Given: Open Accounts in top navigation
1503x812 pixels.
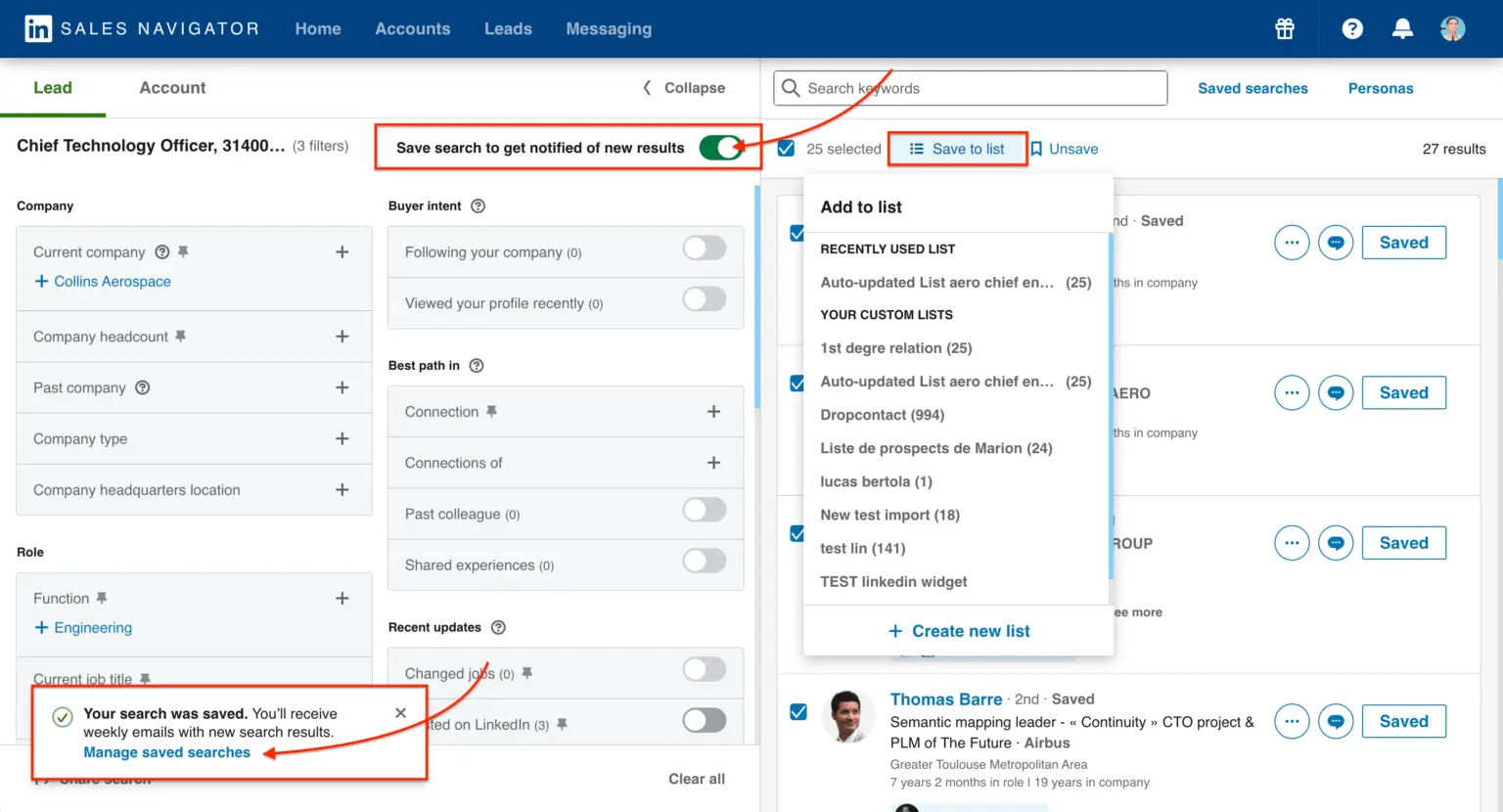Looking at the screenshot, I should [x=412, y=28].
